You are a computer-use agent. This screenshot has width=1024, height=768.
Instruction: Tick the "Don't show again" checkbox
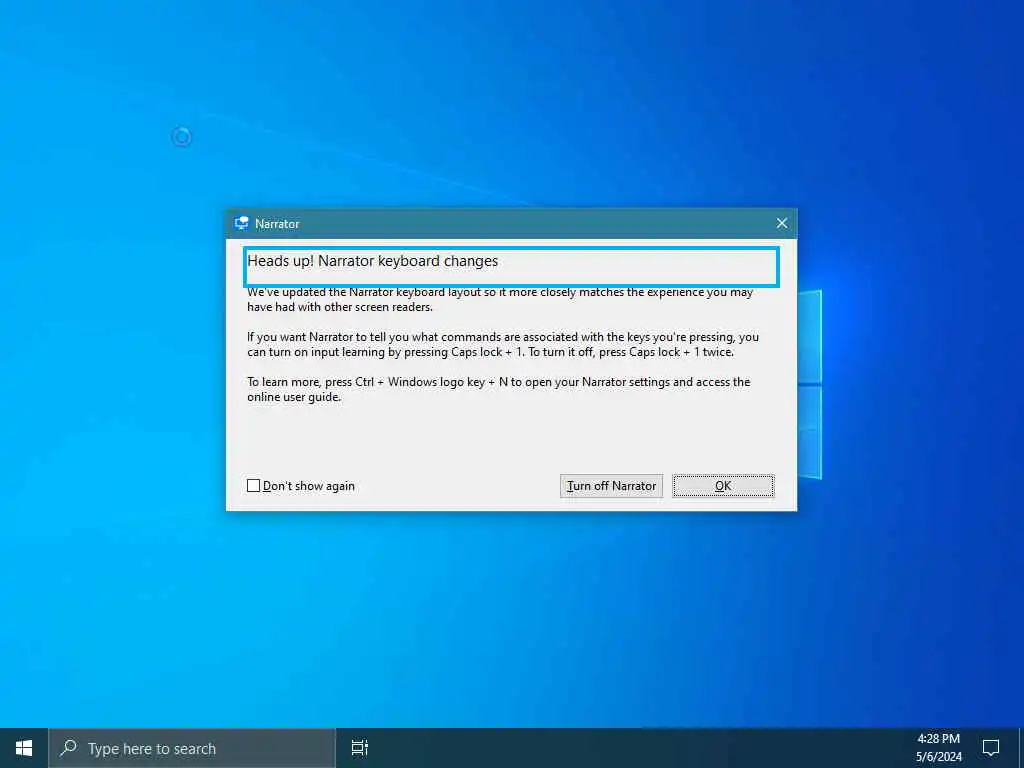click(253, 485)
